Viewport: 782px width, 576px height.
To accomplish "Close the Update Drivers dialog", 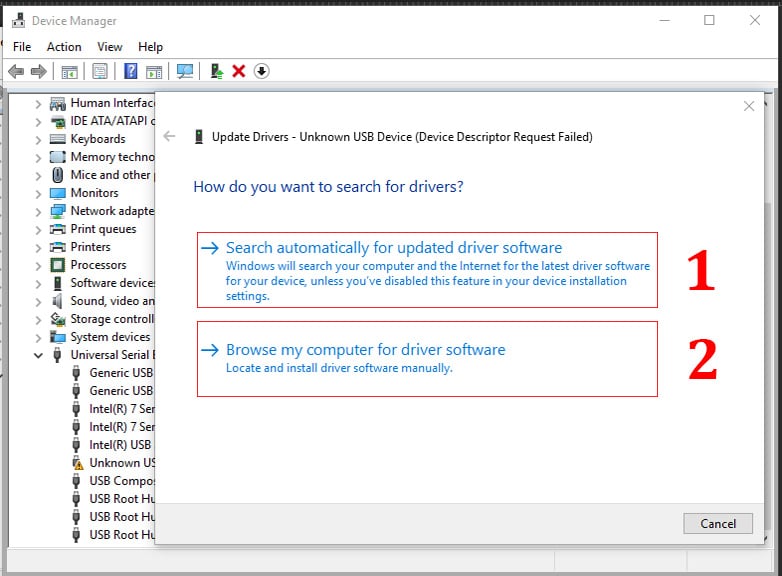I will pos(749,106).
